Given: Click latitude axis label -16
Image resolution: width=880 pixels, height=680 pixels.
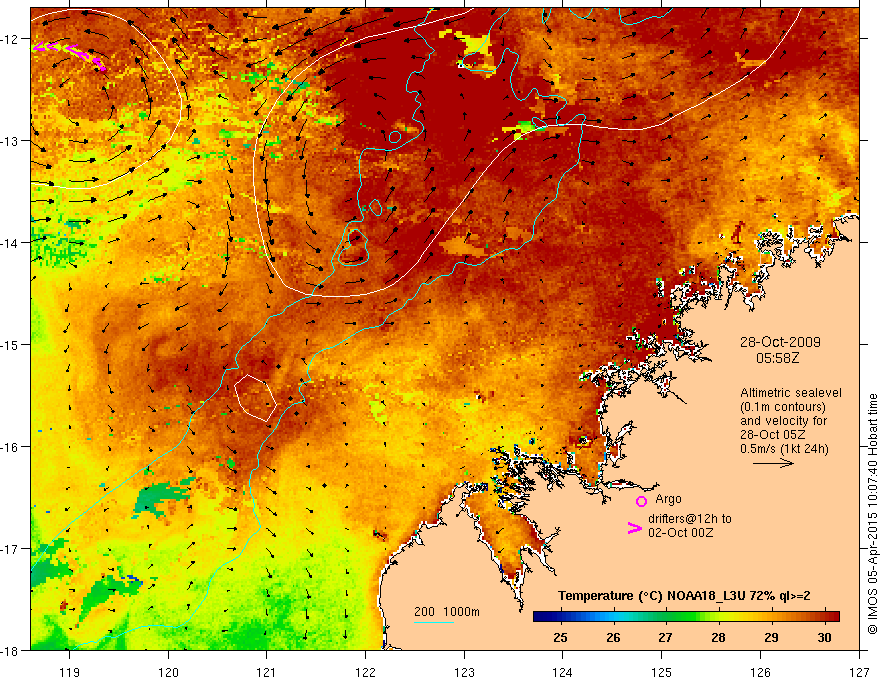Looking at the screenshot, I should (x=11, y=447).
